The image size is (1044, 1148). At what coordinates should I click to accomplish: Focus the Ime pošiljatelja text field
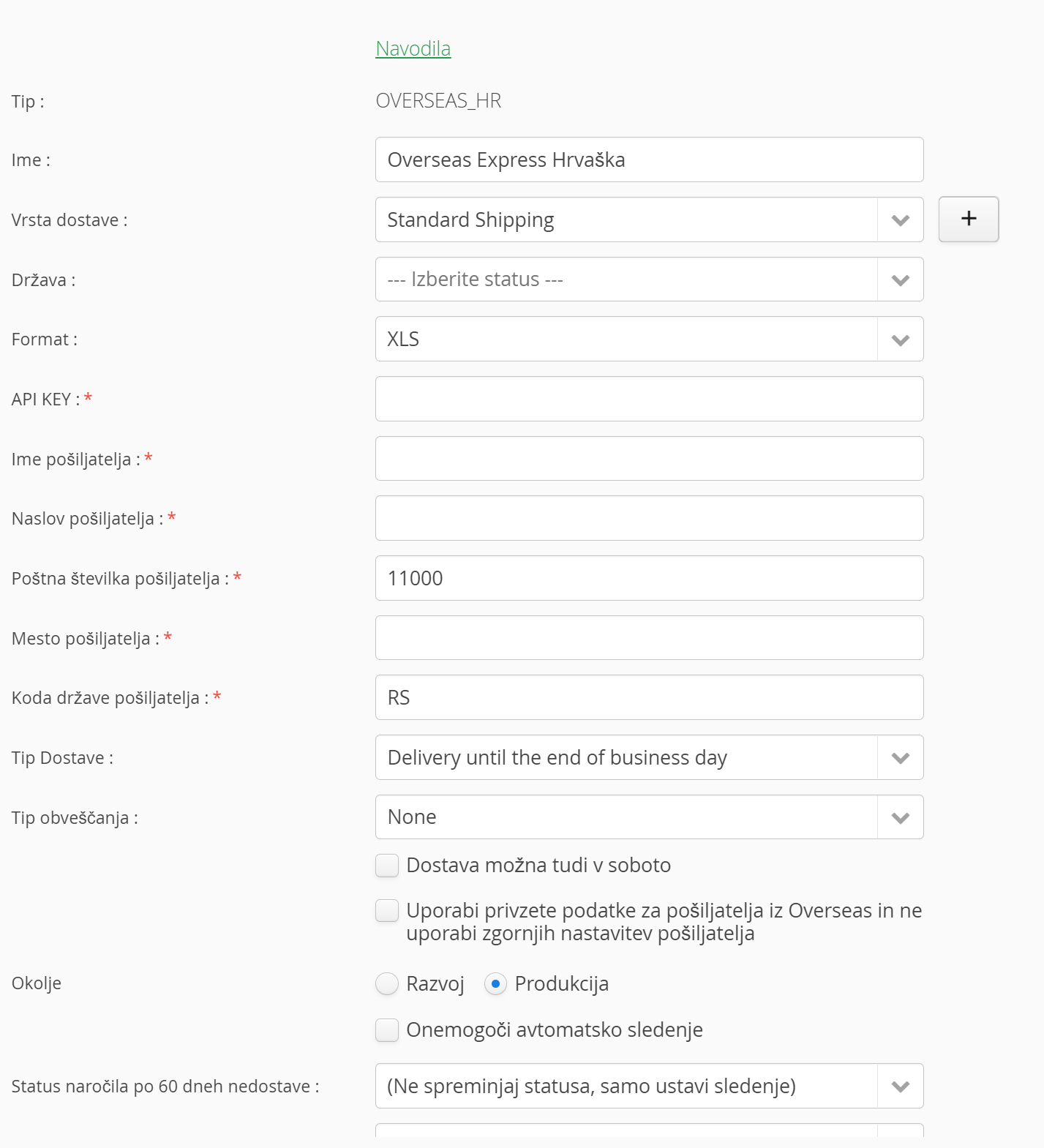point(649,459)
